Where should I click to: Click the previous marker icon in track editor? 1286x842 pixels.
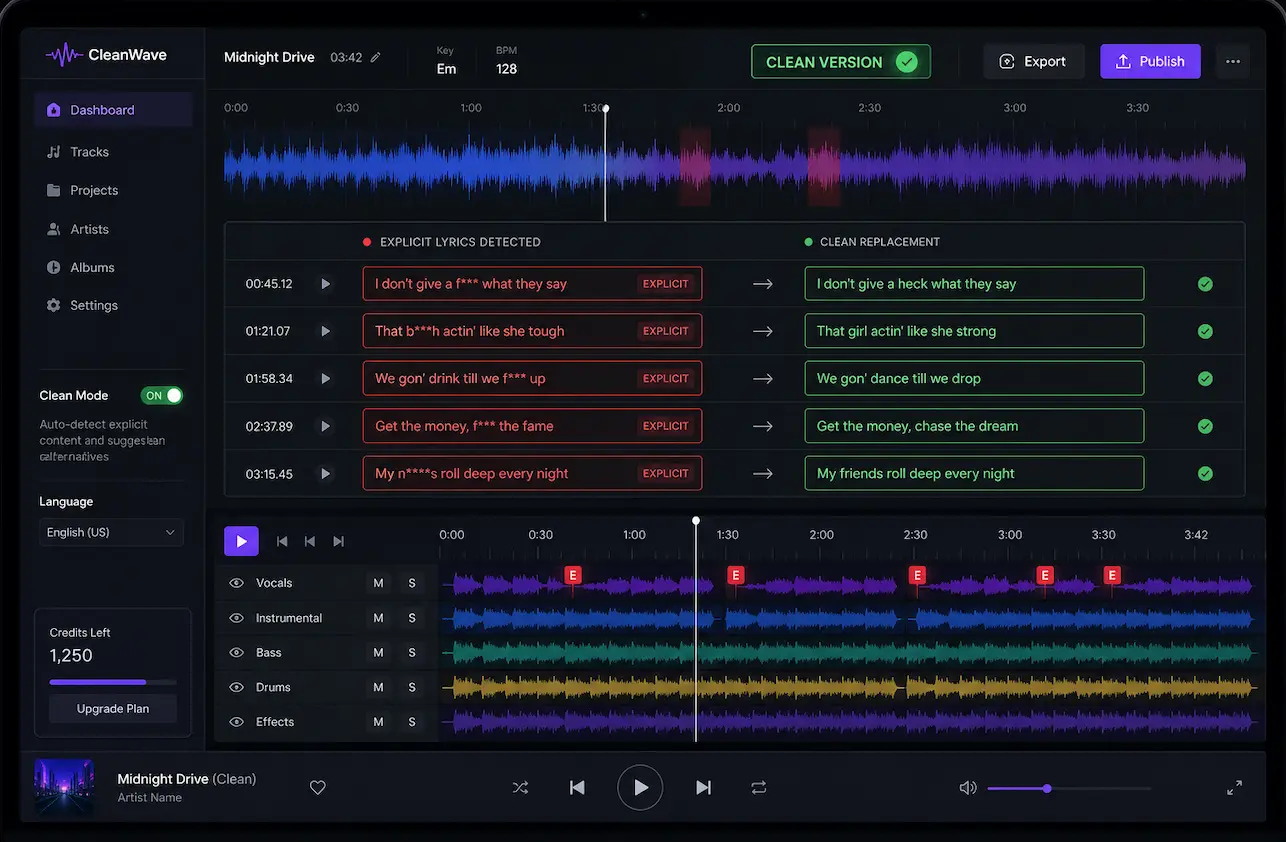tap(310, 541)
